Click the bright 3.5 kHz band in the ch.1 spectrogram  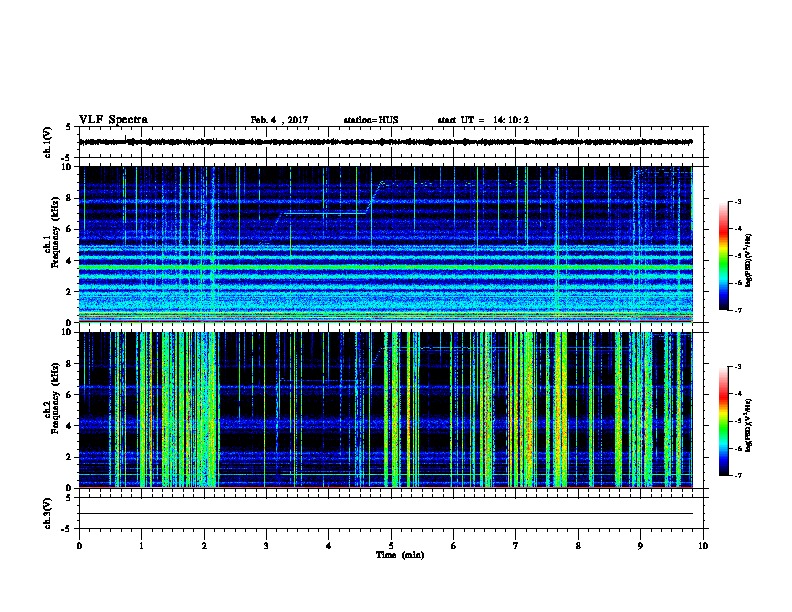386,267
